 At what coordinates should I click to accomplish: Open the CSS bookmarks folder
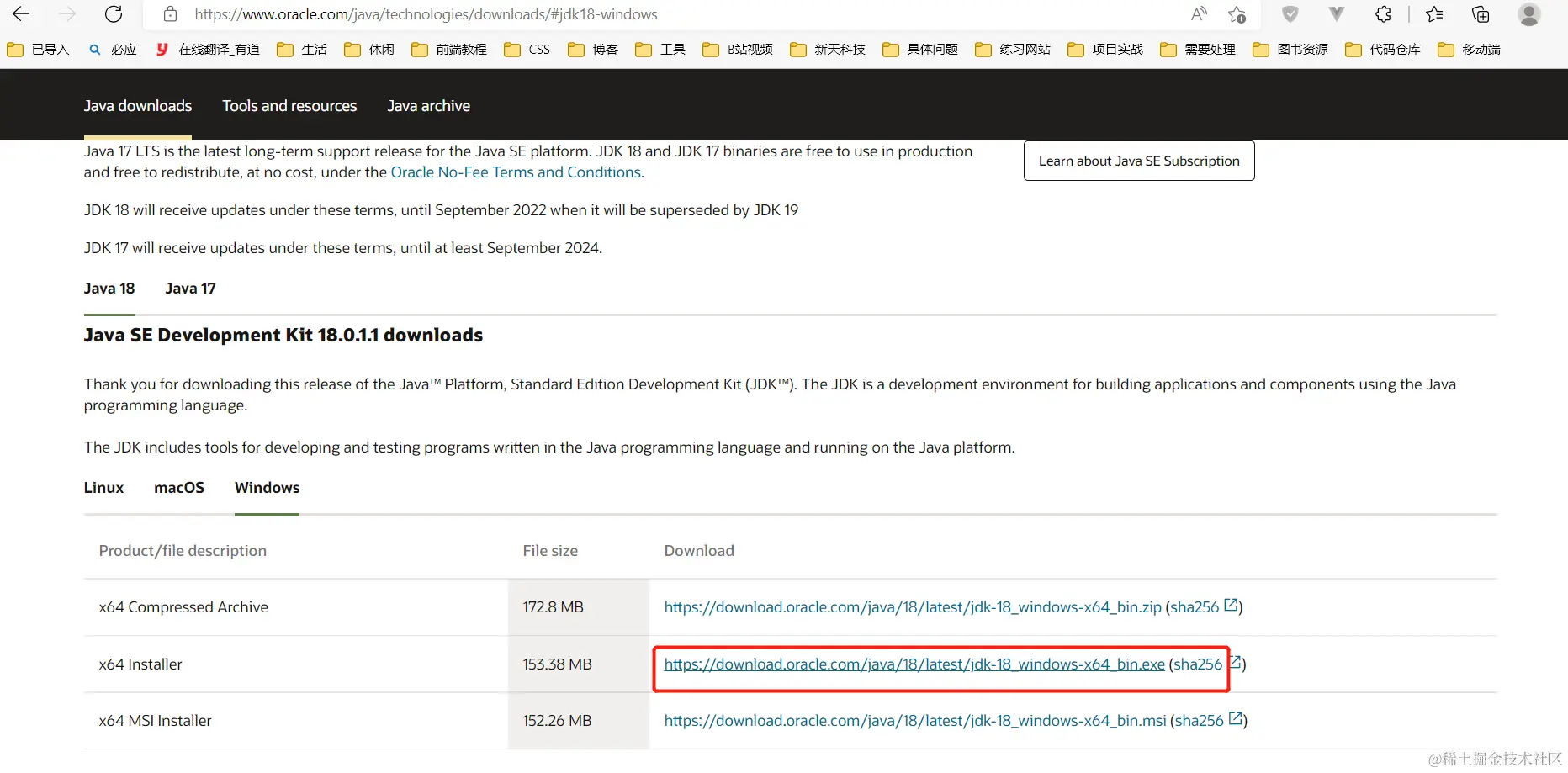click(527, 50)
